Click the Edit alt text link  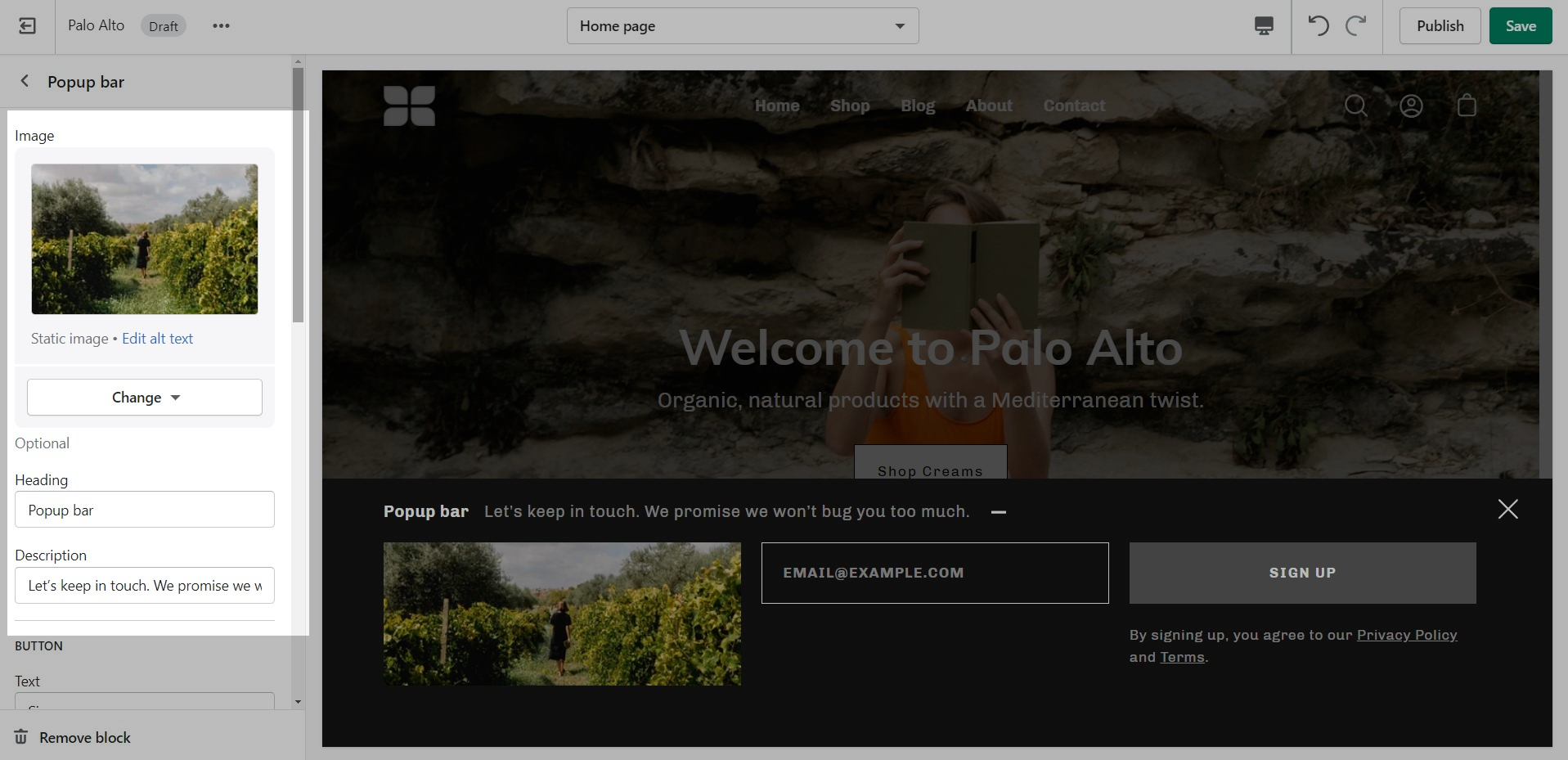pos(157,339)
